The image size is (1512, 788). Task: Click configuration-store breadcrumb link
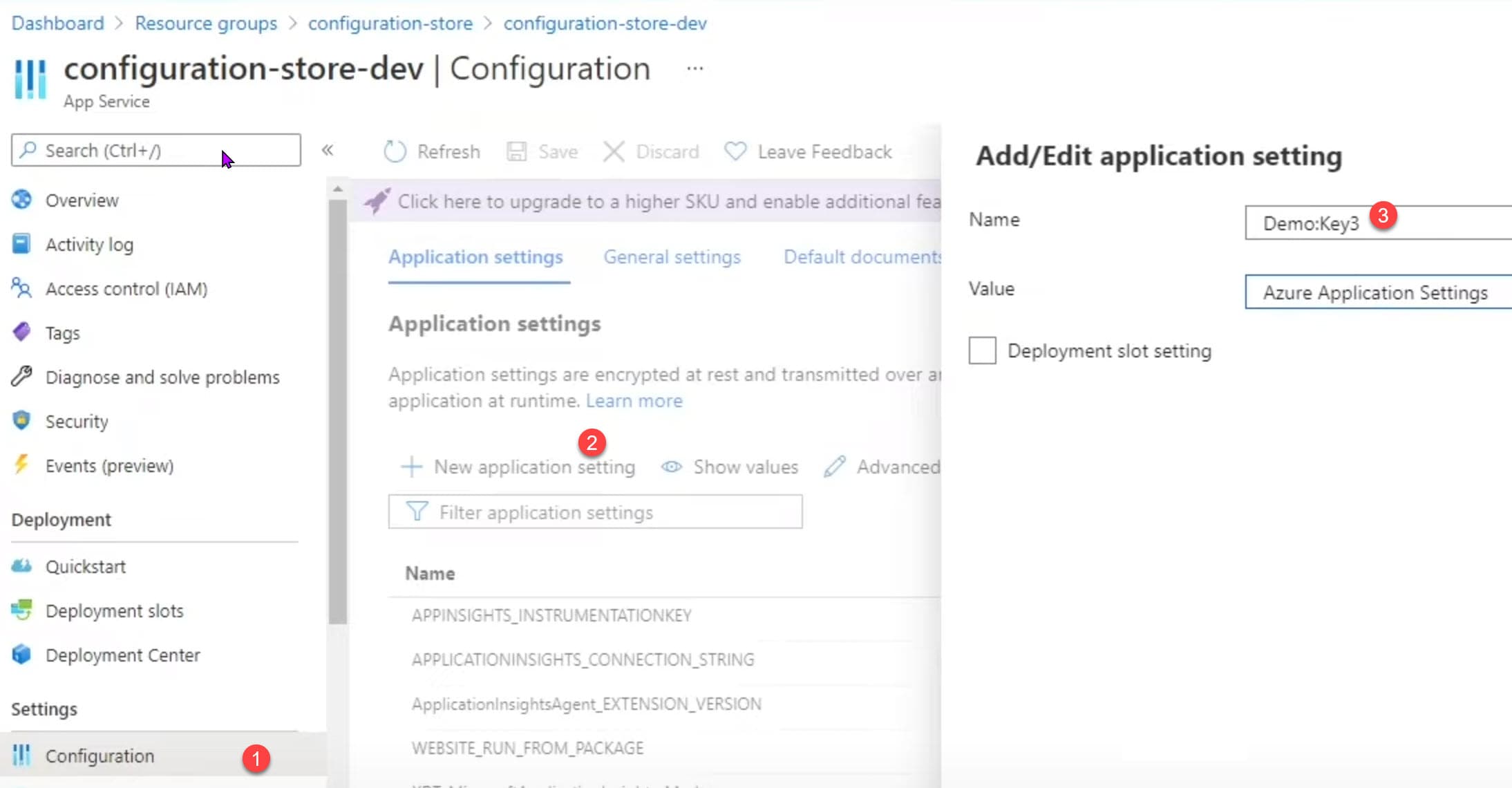(390, 23)
